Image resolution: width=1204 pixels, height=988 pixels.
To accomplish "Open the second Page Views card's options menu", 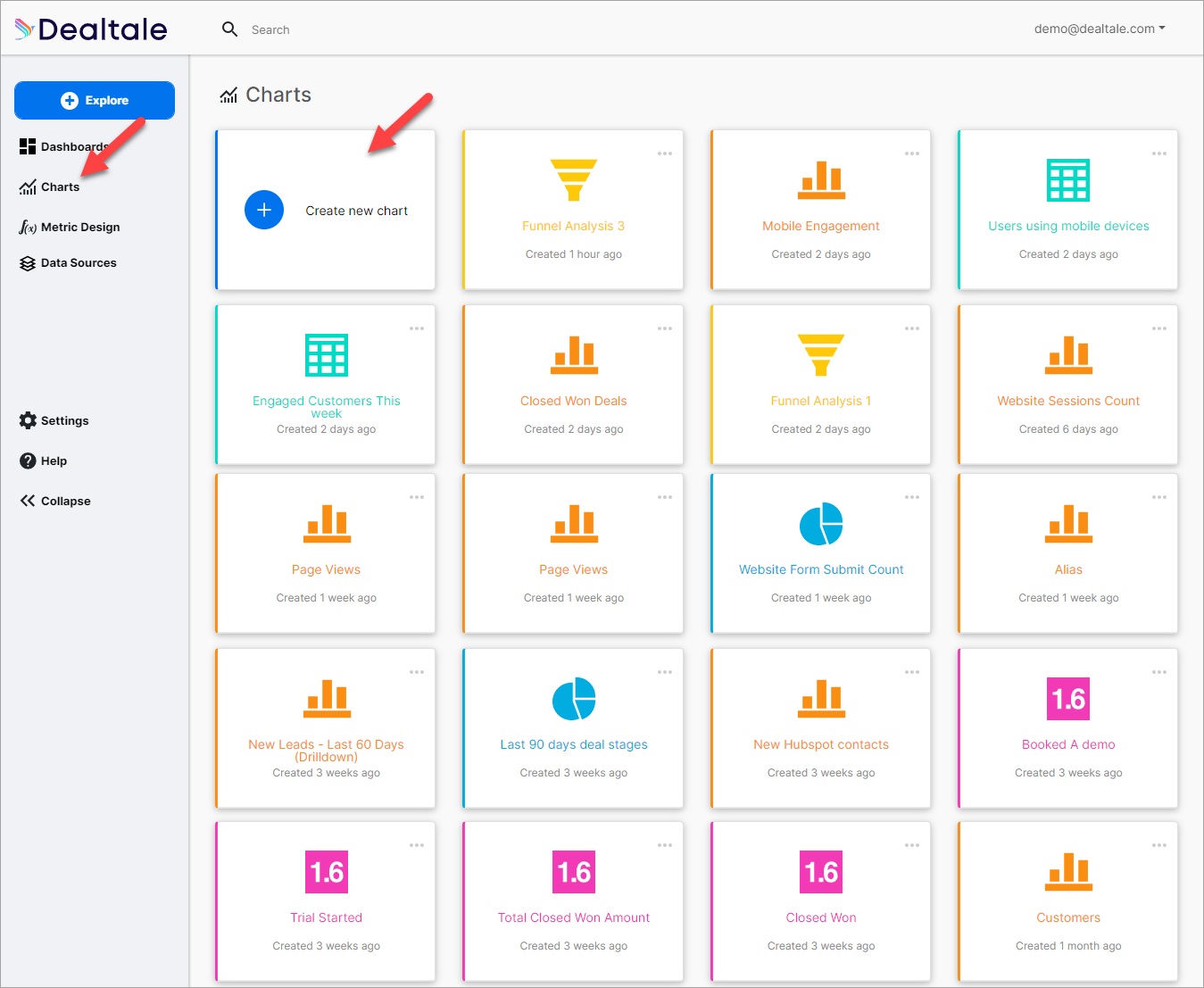I will click(665, 497).
